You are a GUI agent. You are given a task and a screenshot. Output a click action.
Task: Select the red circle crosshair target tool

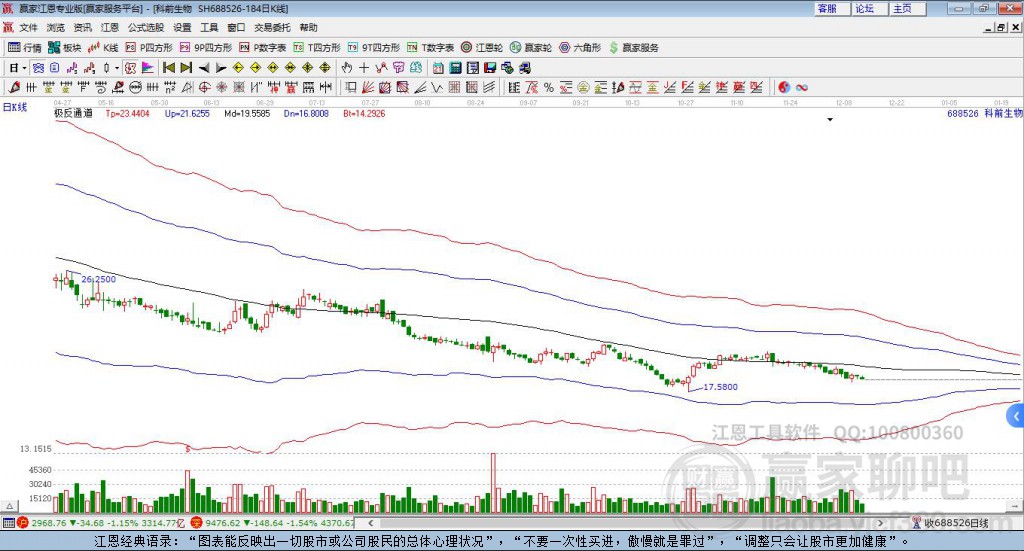[x=204, y=87]
